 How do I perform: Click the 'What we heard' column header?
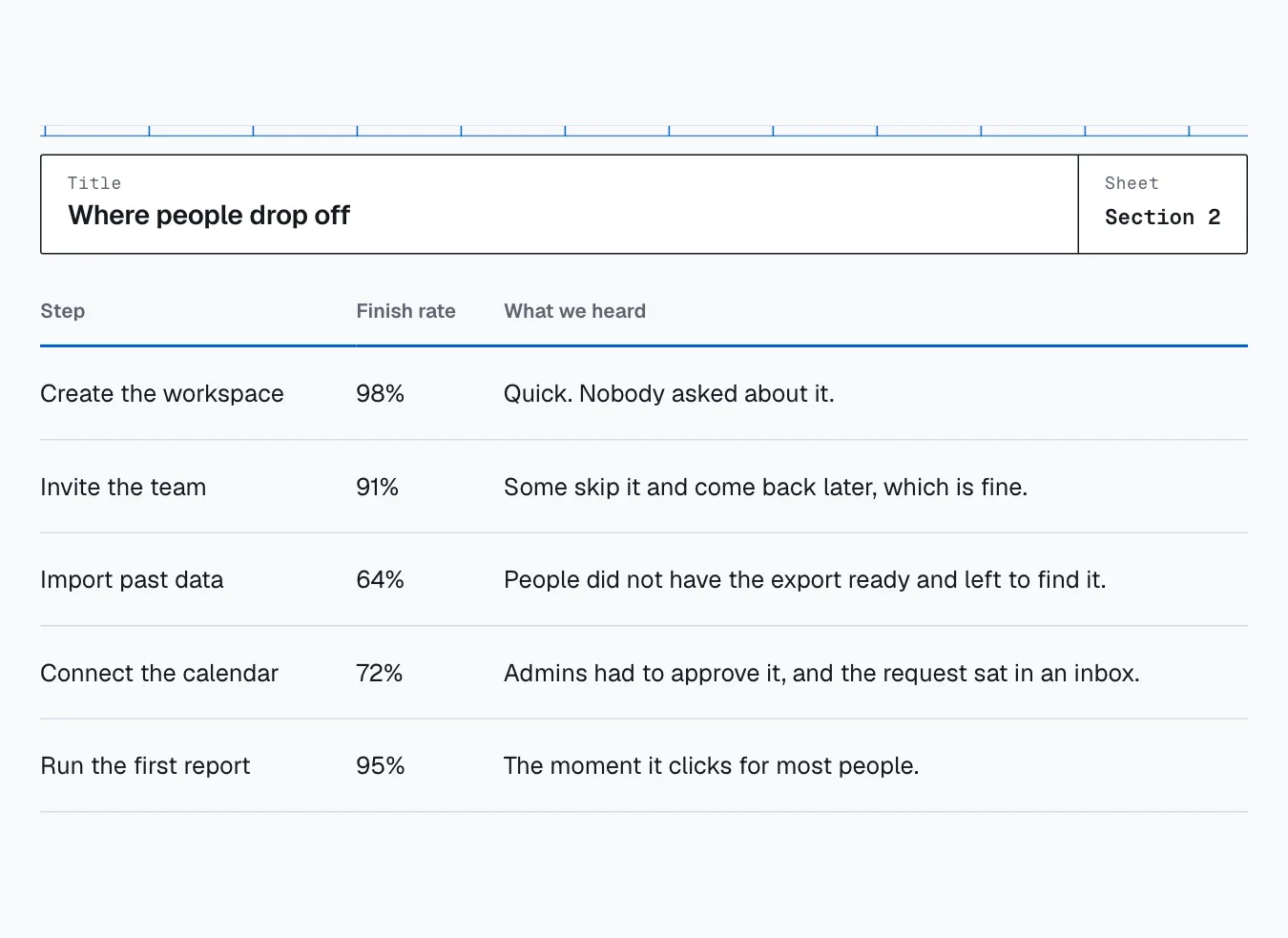tap(574, 311)
